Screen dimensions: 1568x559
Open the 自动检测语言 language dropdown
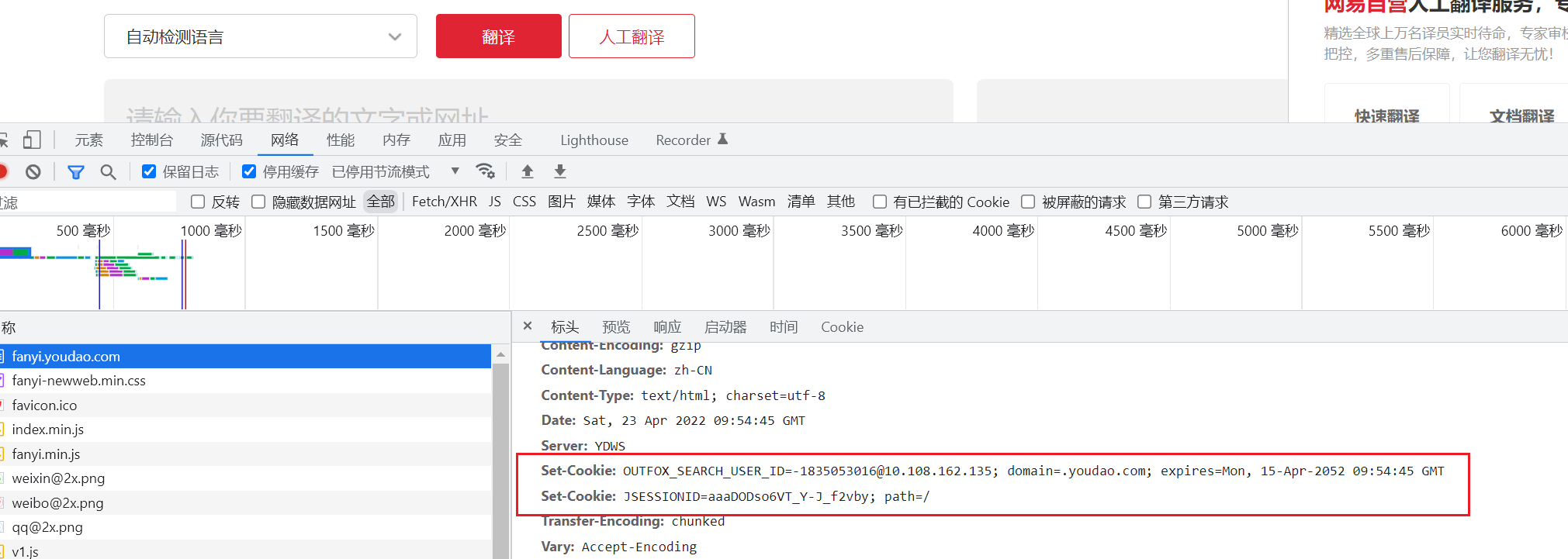click(261, 36)
